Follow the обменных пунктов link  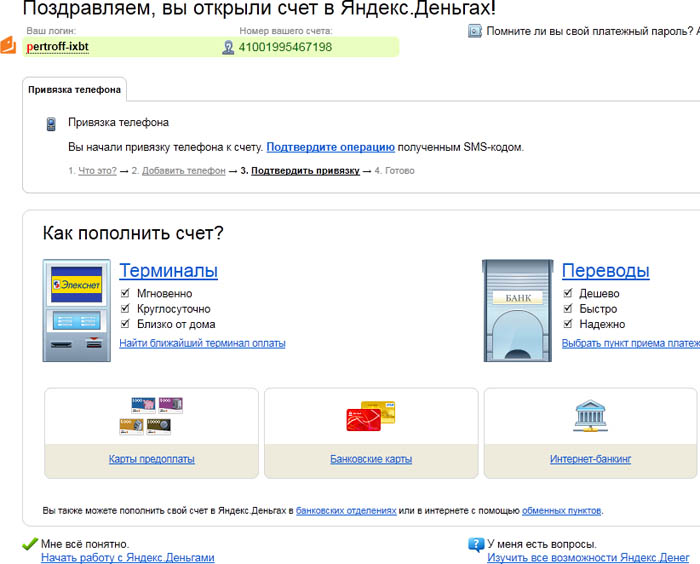pos(562,510)
